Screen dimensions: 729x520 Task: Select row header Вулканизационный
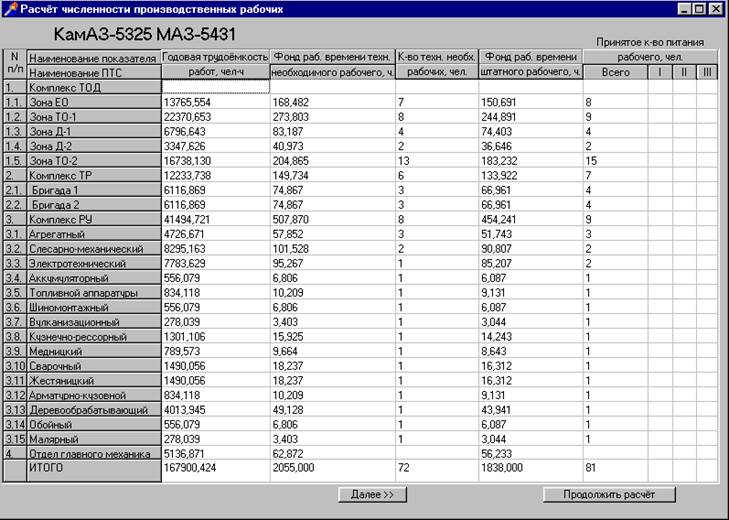(94, 322)
